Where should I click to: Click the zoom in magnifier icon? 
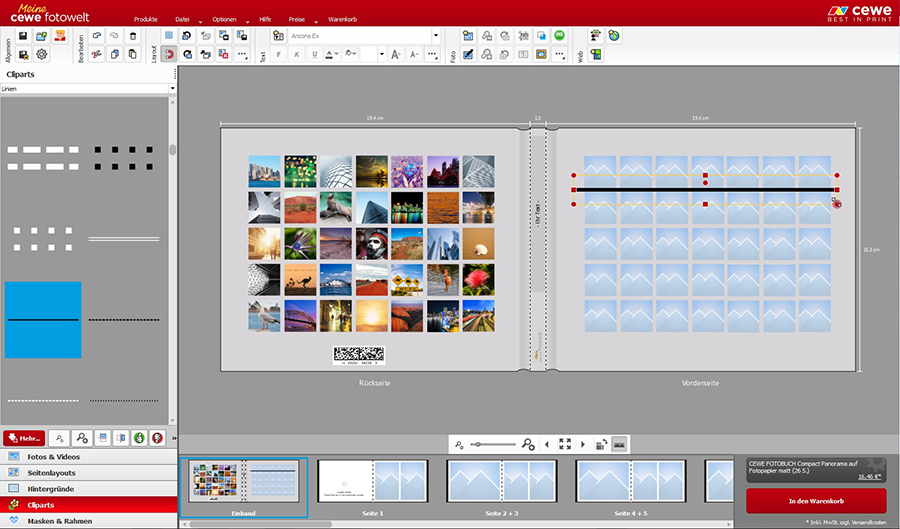(x=528, y=444)
